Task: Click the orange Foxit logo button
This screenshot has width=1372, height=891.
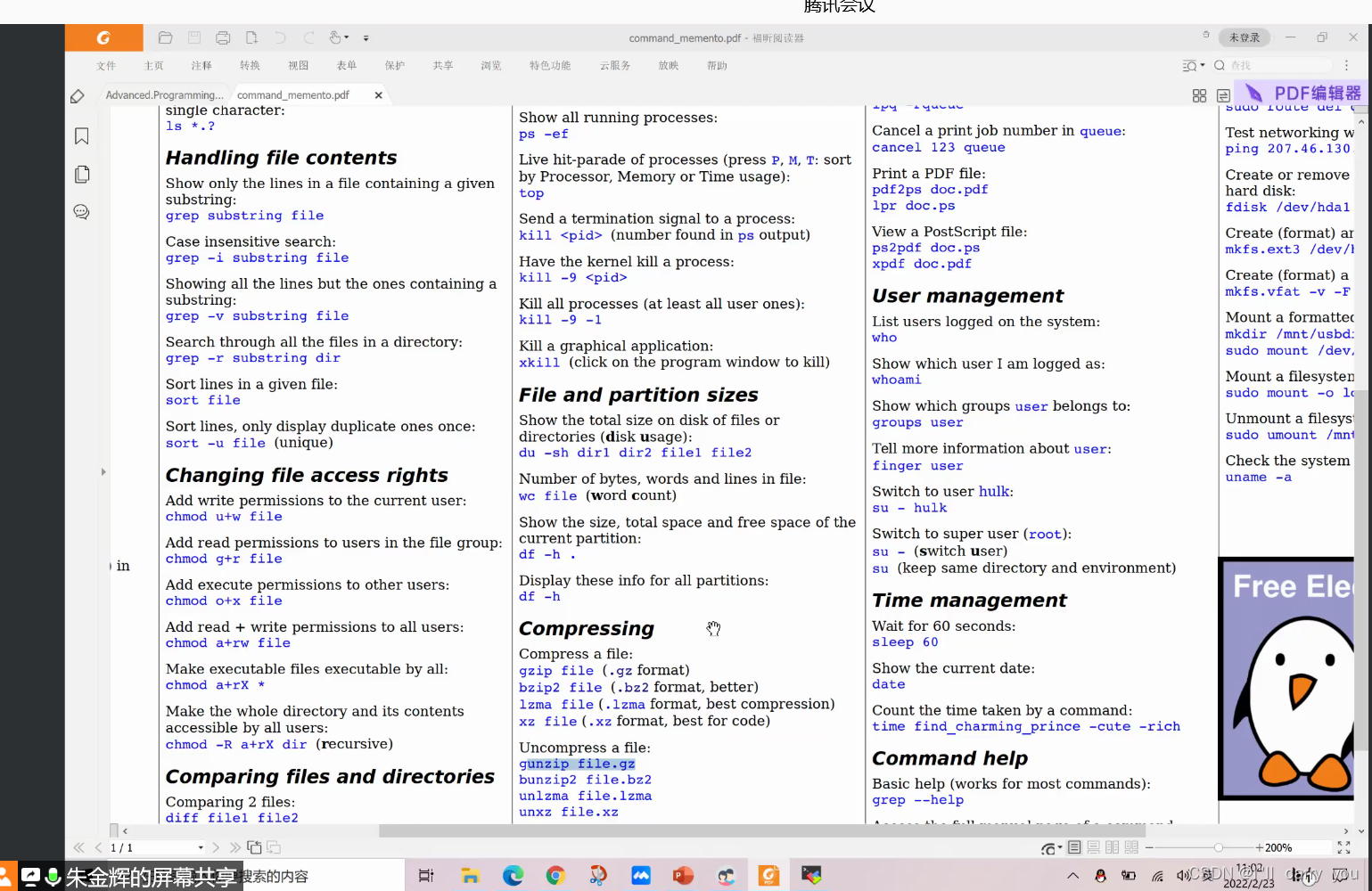Action: pyautogui.click(x=103, y=37)
